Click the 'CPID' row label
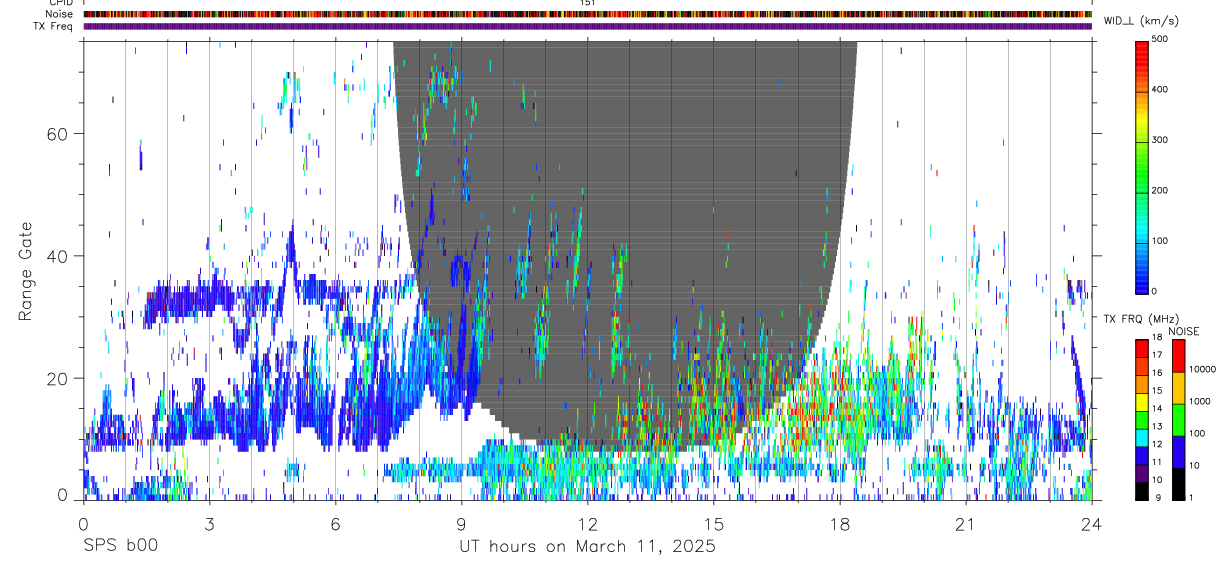 point(61,3)
